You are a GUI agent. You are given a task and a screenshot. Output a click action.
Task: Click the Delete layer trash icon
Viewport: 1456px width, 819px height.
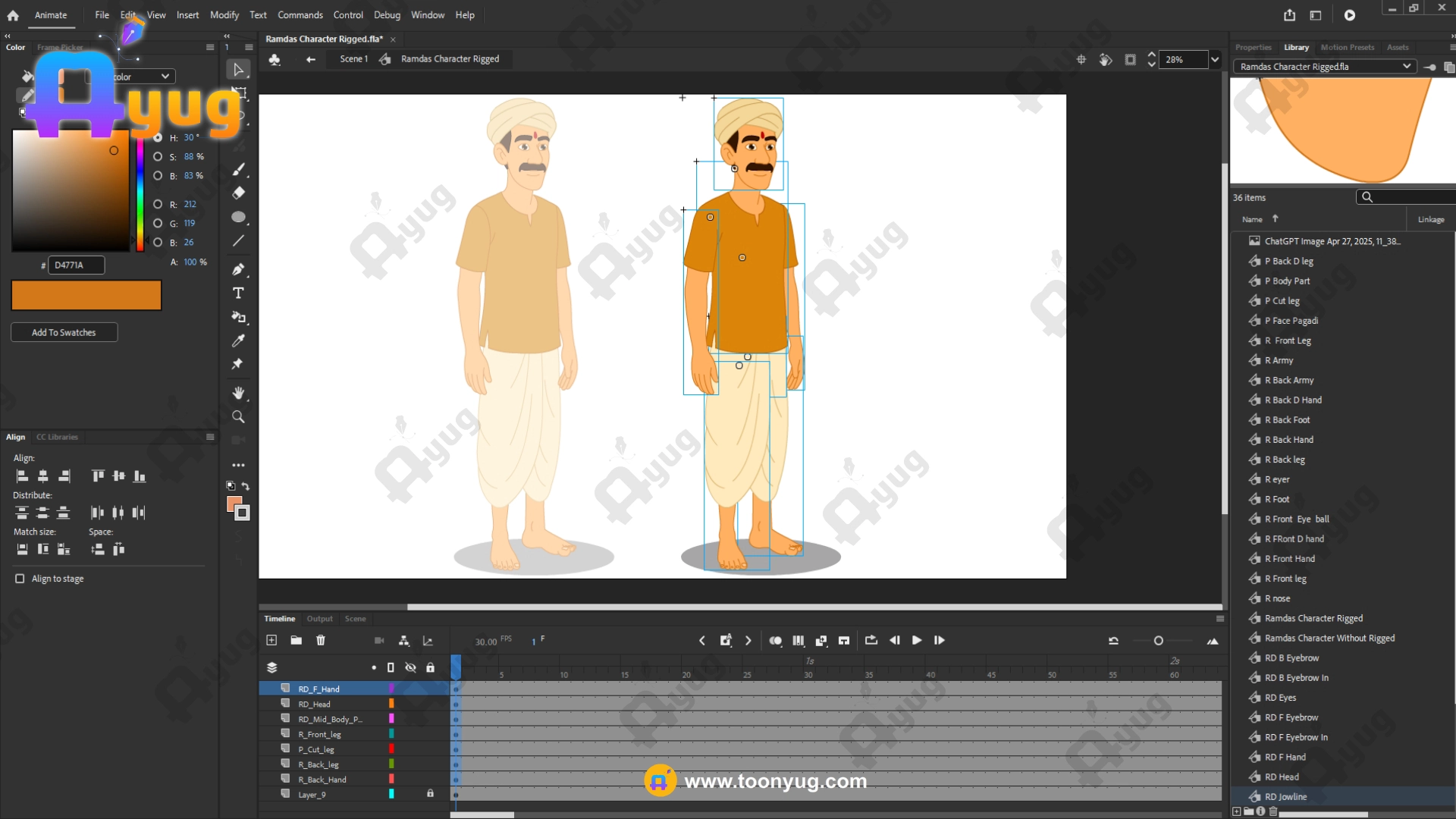click(x=321, y=641)
